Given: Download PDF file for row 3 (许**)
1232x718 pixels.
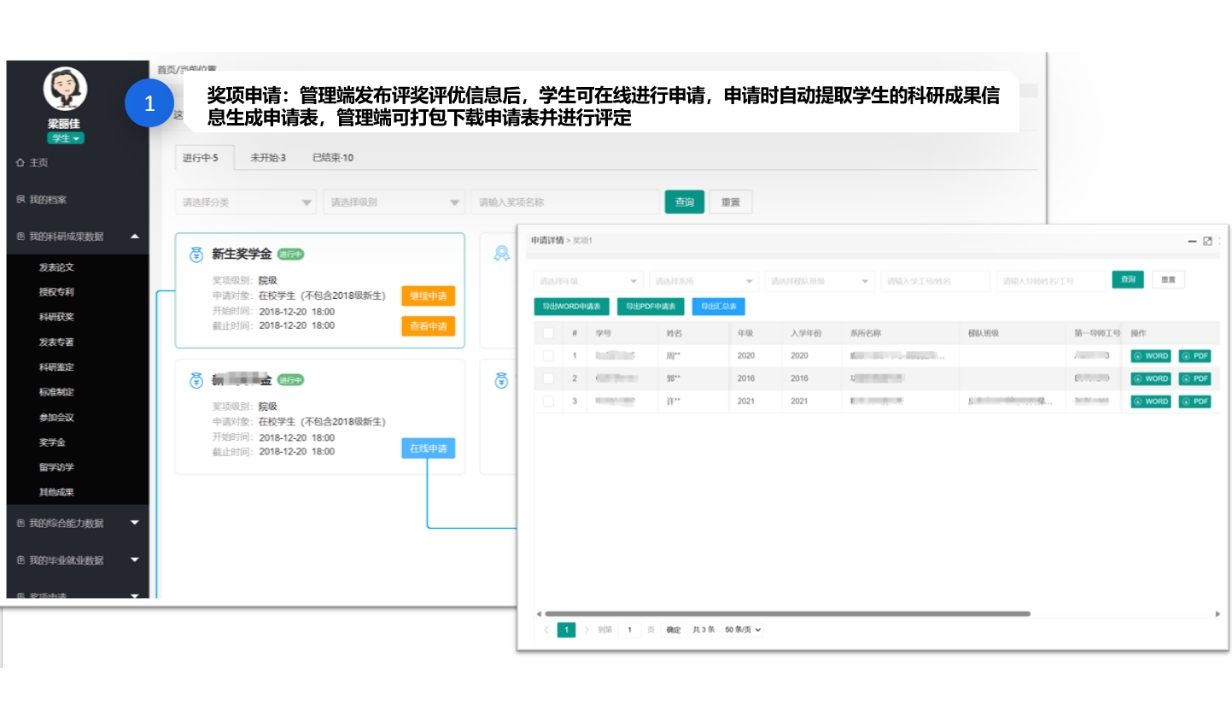Looking at the screenshot, I should coord(1195,402).
